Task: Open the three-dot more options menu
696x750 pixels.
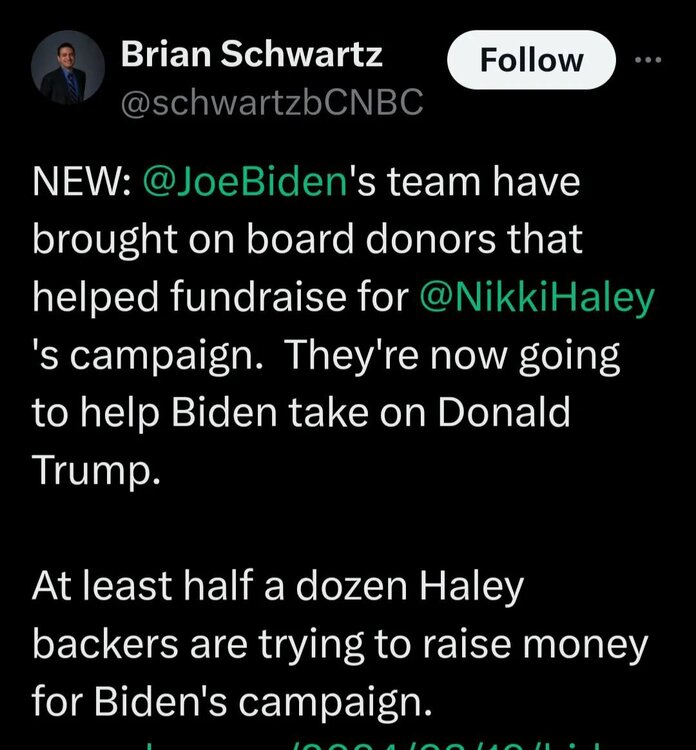Action: click(x=651, y=58)
